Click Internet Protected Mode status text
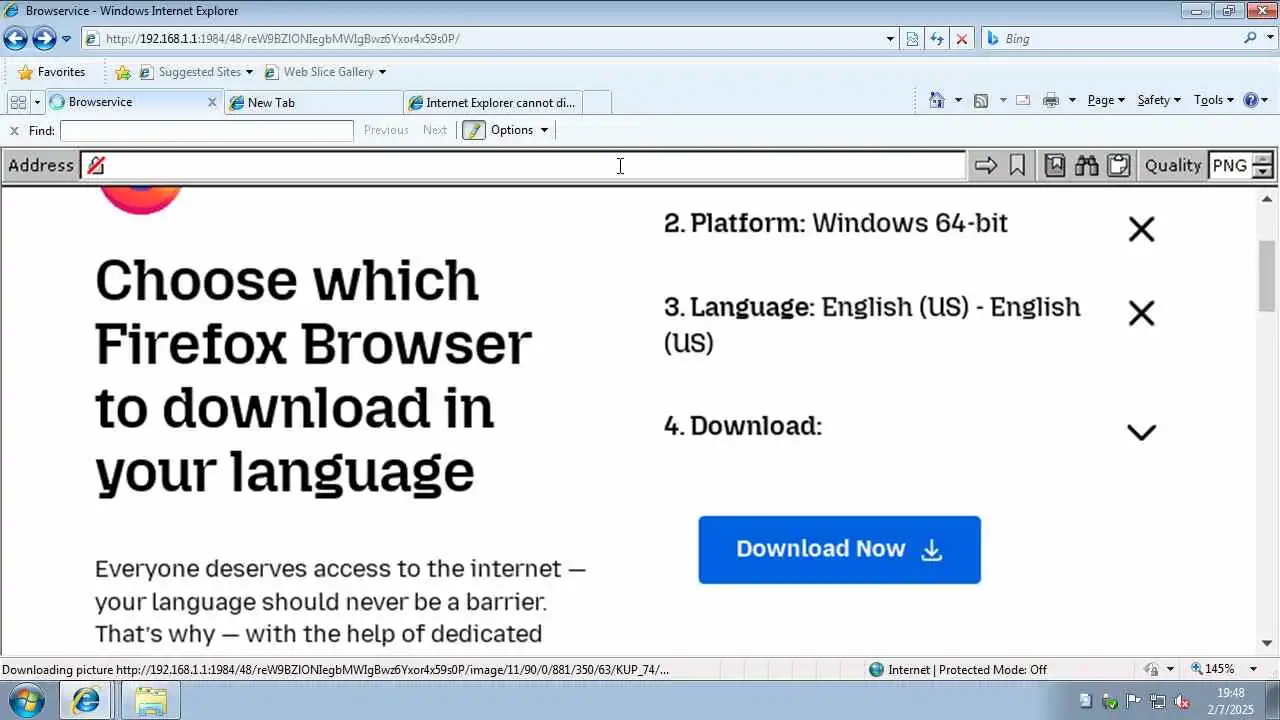 [x=967, y=670]
